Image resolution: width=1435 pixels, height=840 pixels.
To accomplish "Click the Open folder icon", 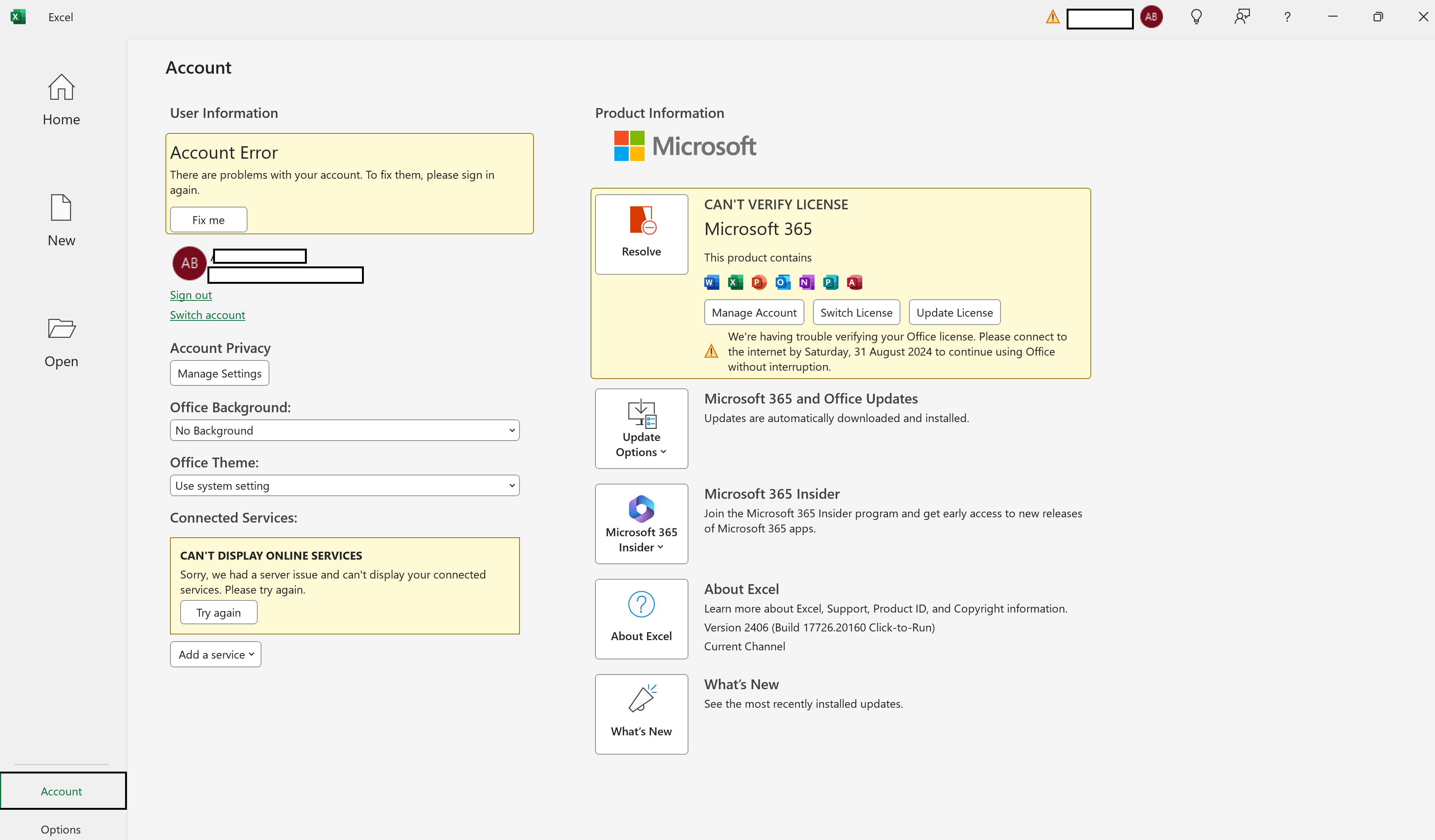I will [61, 329].
